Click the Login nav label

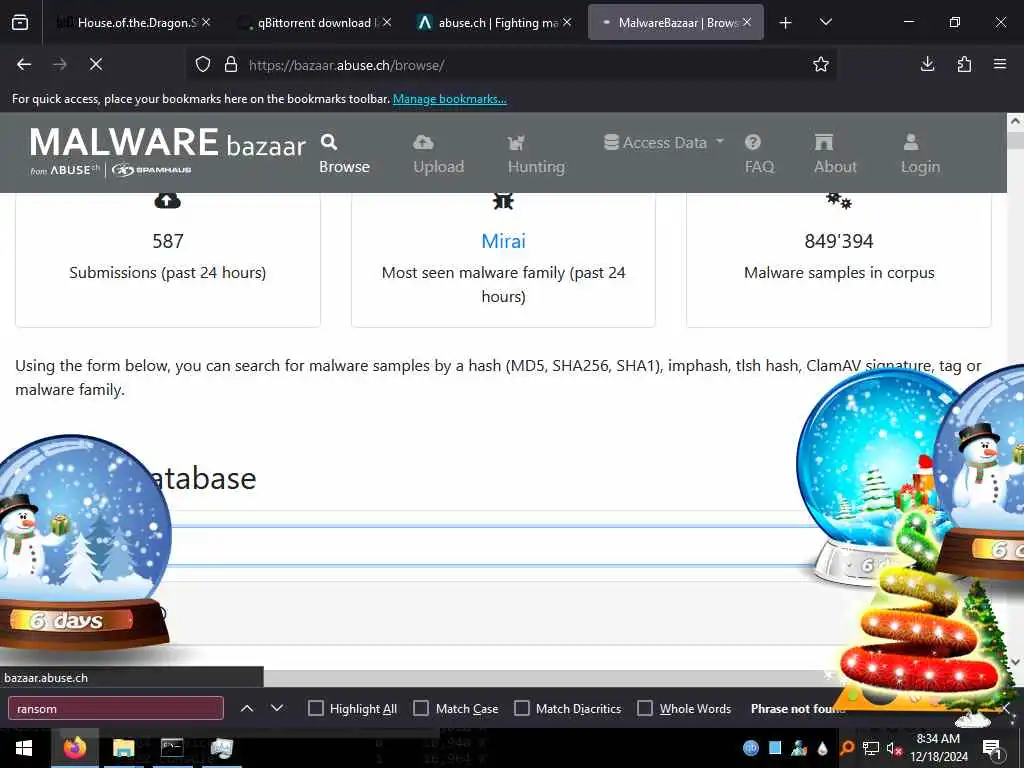920,167
